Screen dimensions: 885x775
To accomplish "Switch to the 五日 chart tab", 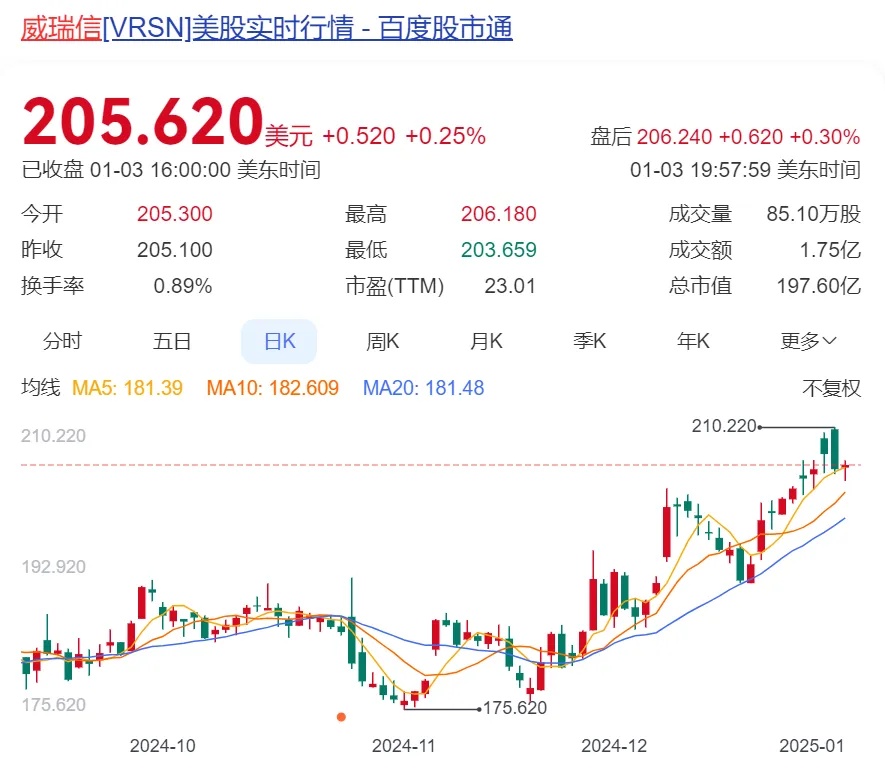I will click(x=172, y=341).
